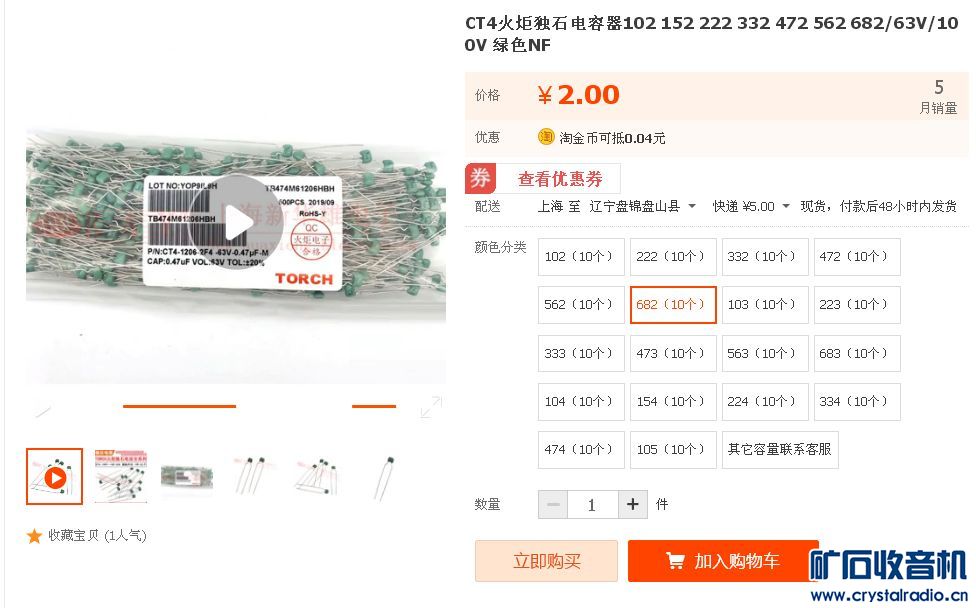Click the quantity input field
Image resolution: width=976 pixels, height=608 pixels.
[x=592, y=504]
